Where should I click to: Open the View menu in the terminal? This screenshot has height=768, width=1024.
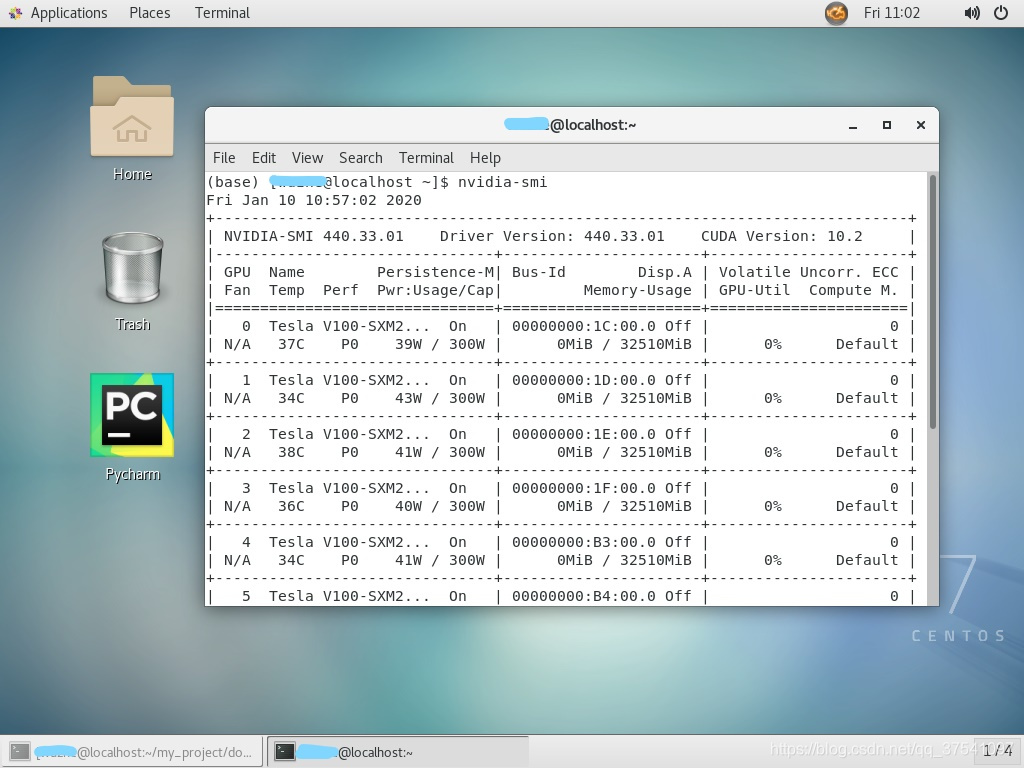click(307, 158)
